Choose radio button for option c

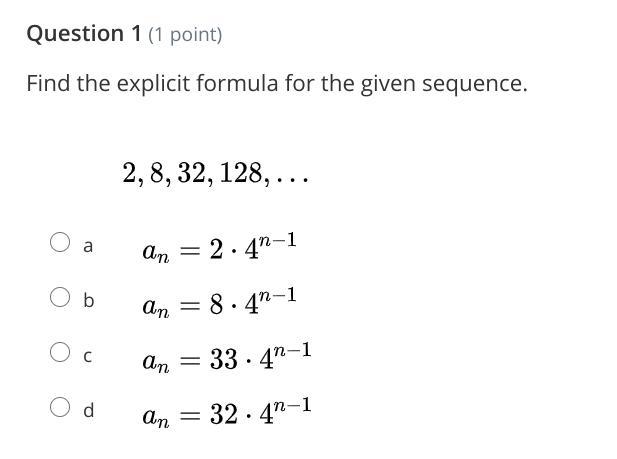tap(60, 352)
